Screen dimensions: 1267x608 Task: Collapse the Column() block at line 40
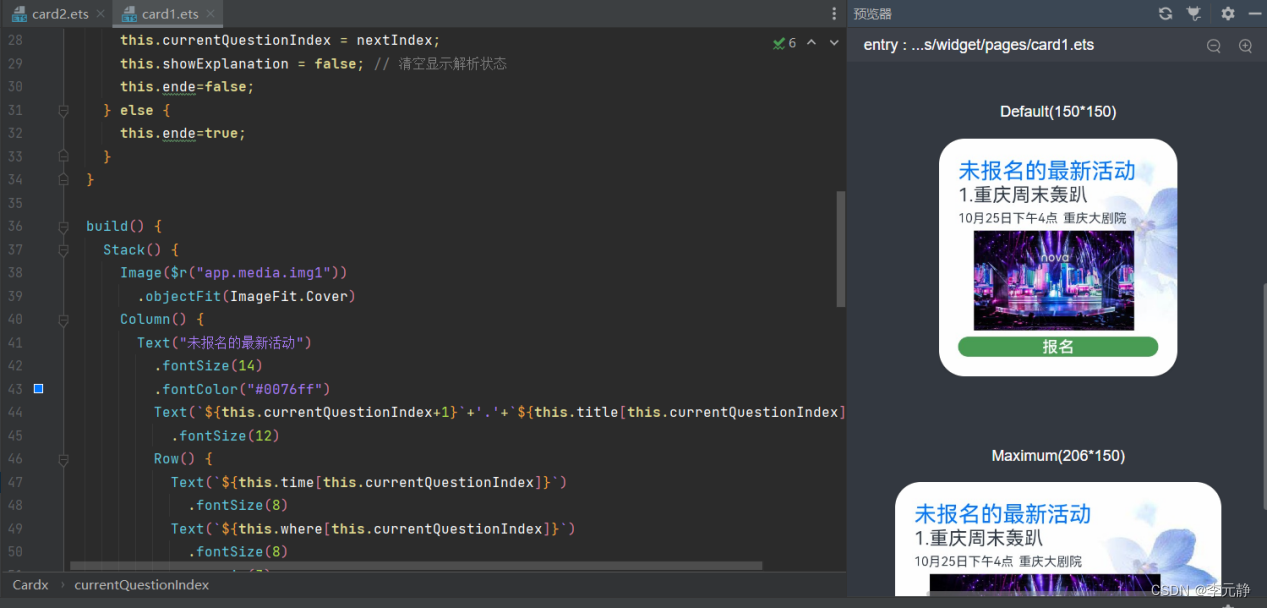(64, 319)
